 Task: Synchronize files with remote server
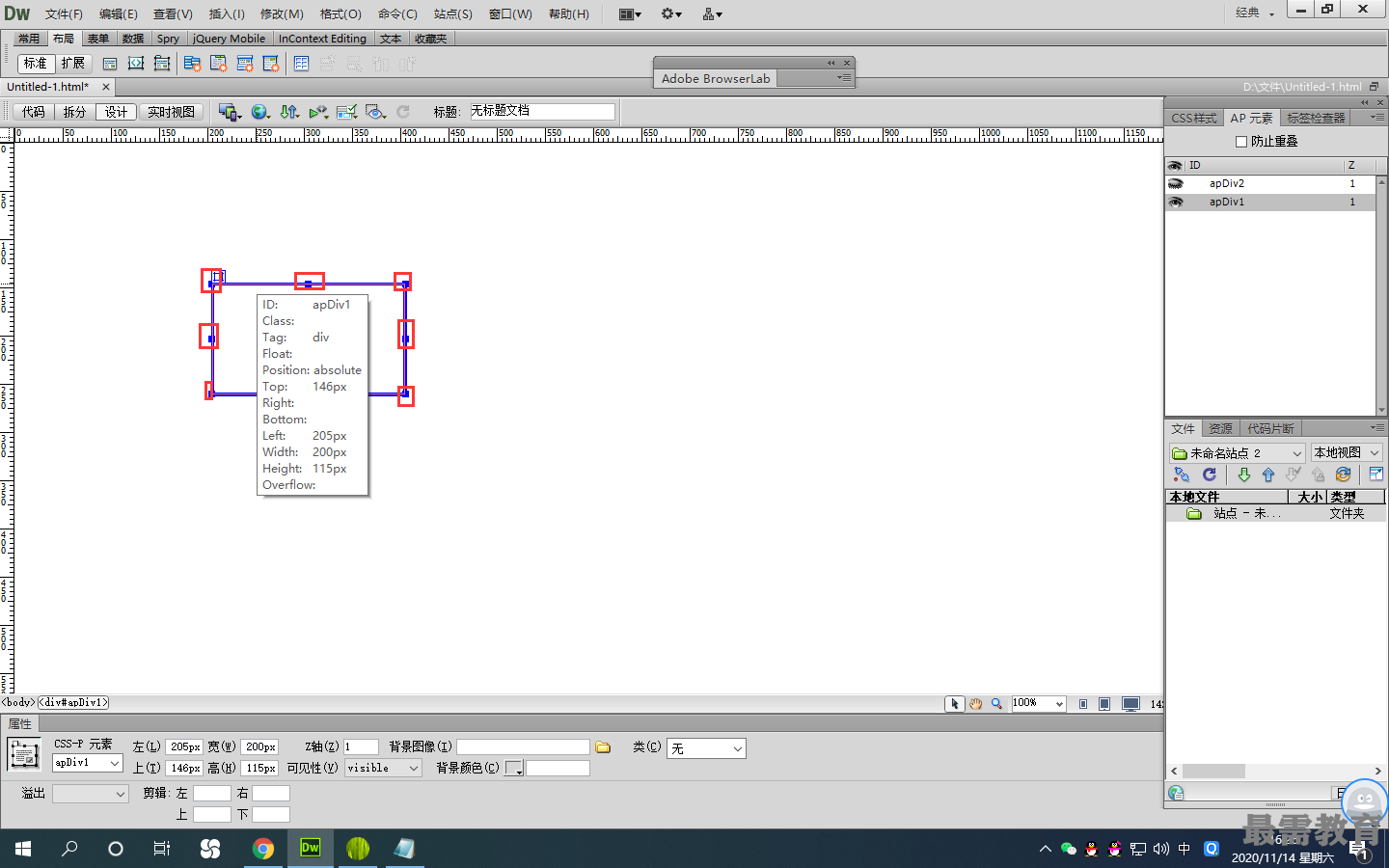[1343, 475]
